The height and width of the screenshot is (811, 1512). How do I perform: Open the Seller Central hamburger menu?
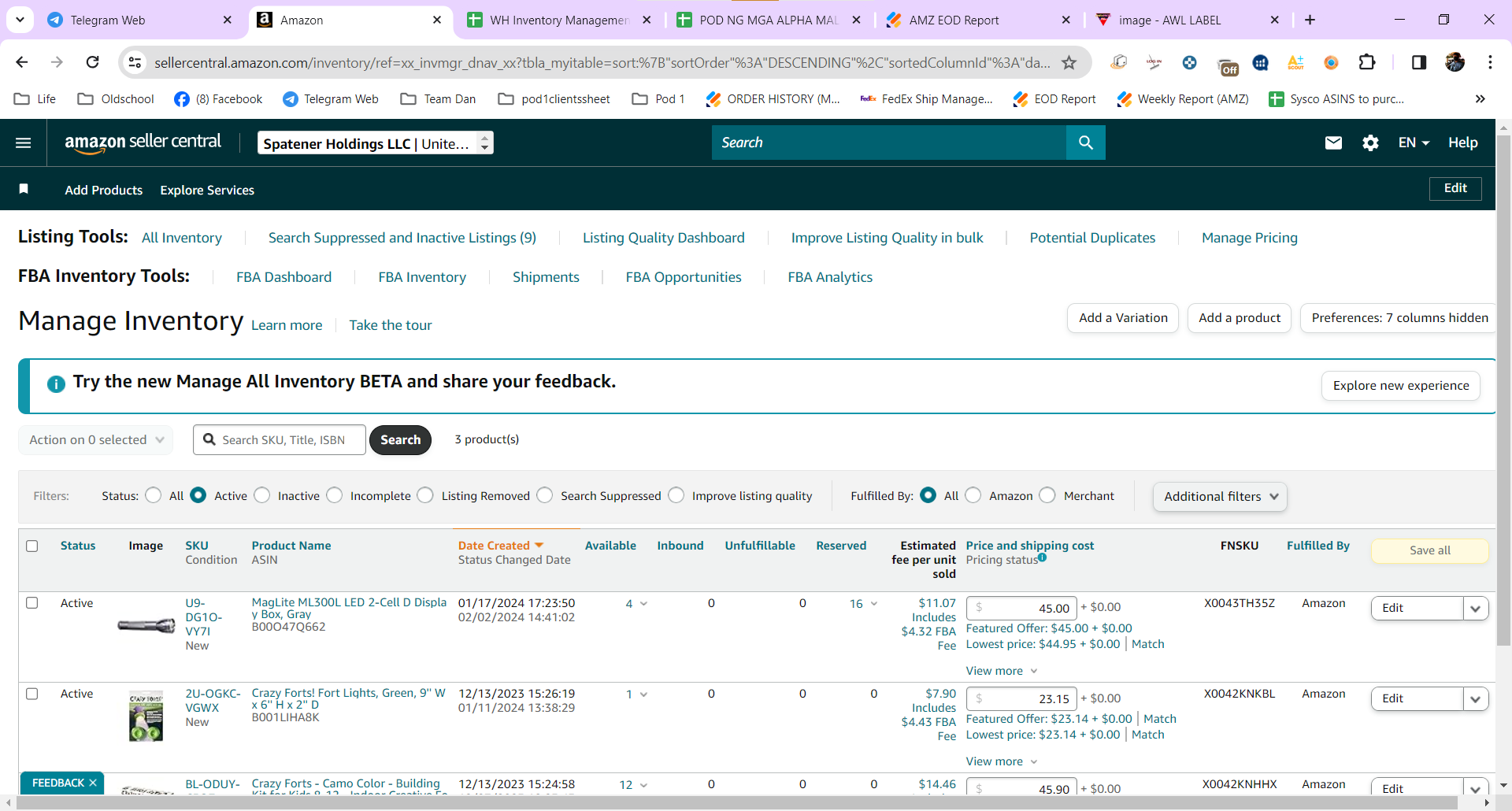(24, 143)
